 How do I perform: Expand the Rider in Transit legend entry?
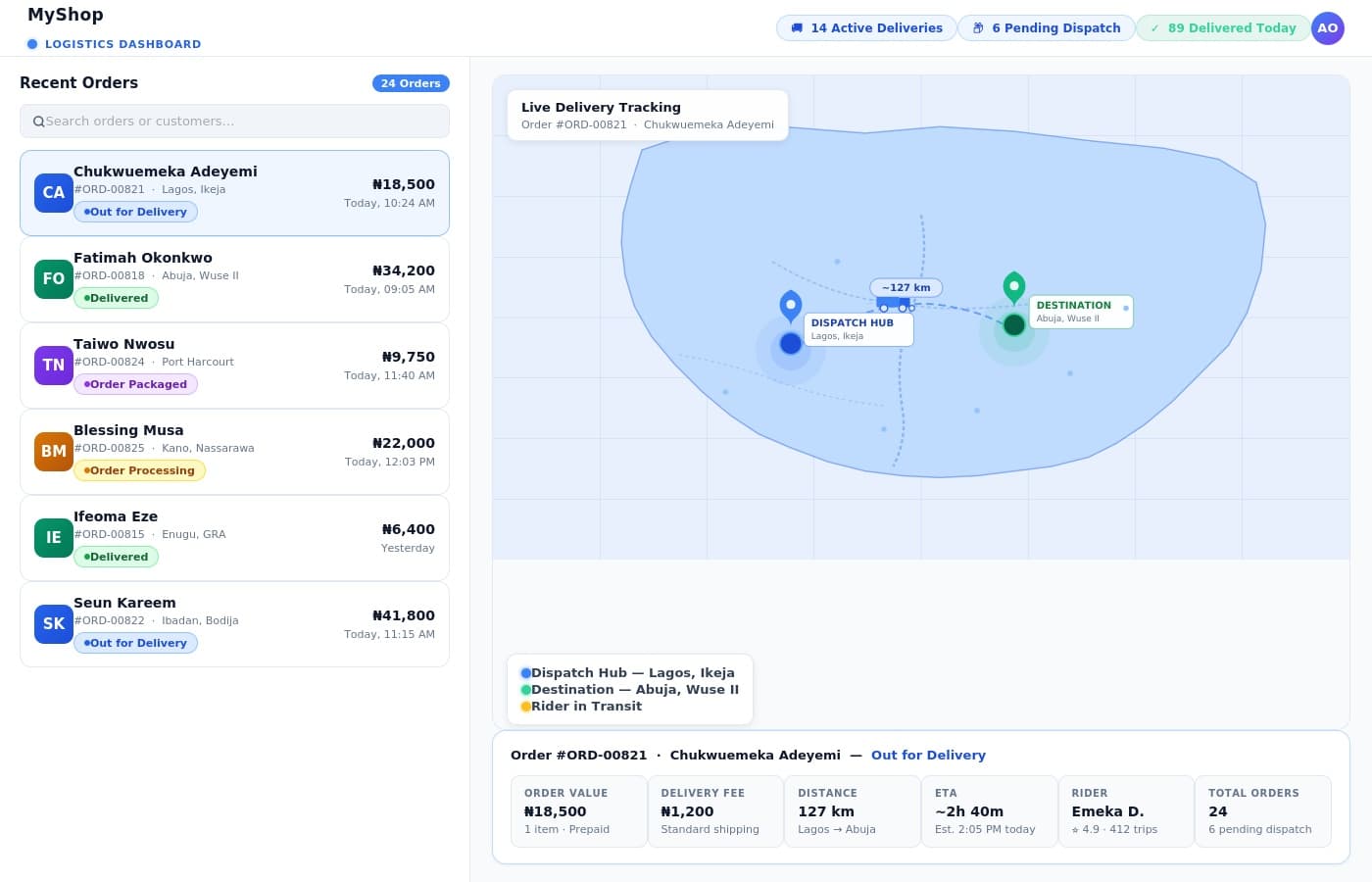coord(584,706)
